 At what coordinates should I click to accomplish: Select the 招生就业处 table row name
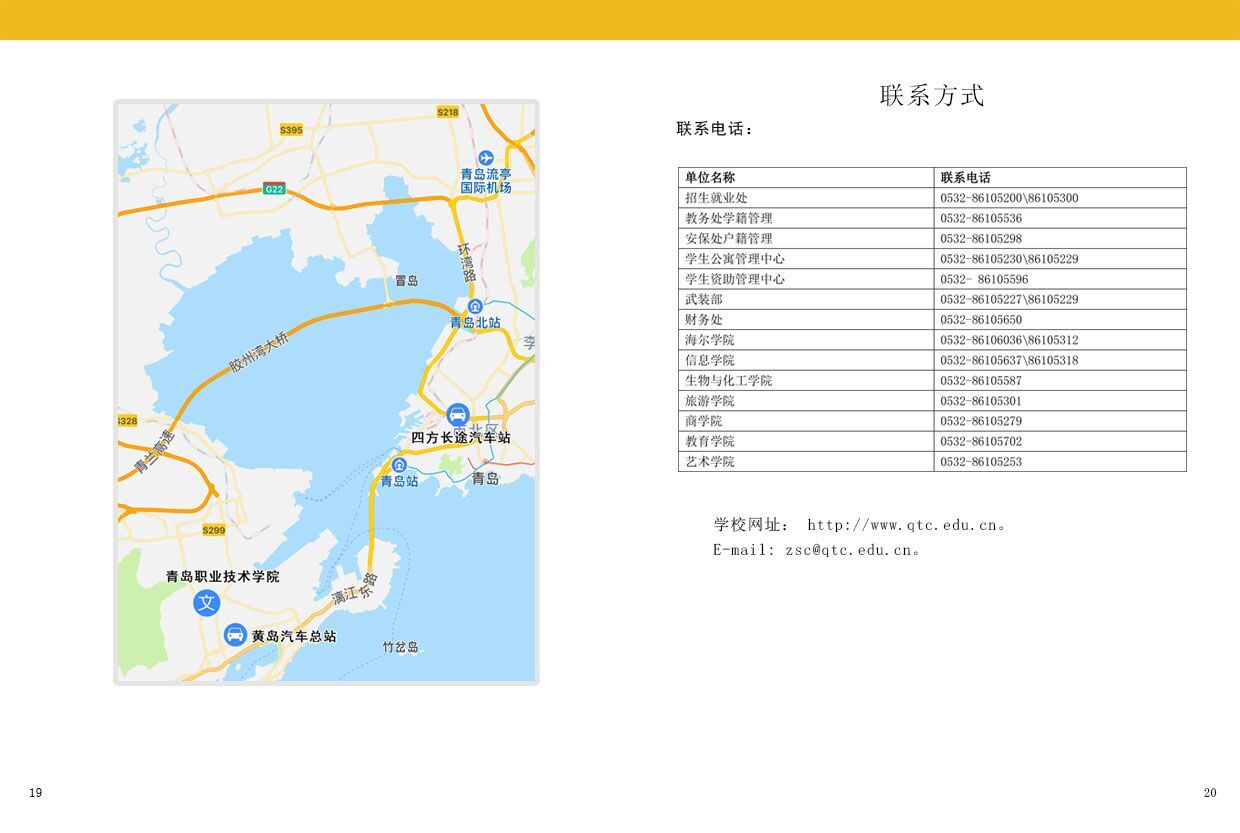(716, 198)
